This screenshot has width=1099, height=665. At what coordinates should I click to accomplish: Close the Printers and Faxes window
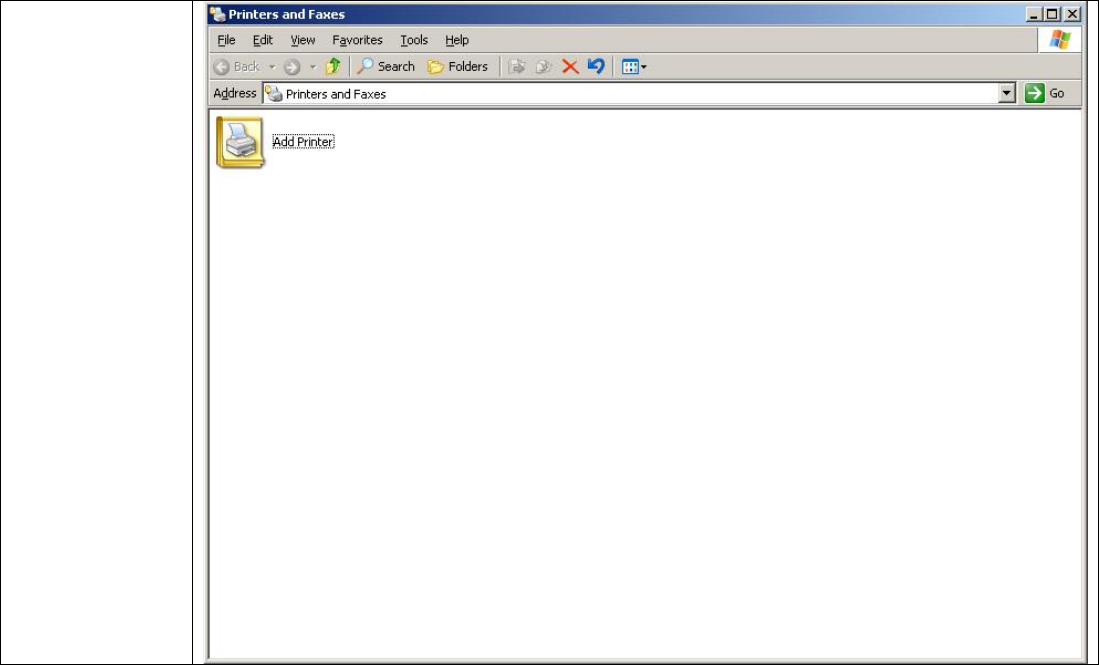[x=1072, y=14]
